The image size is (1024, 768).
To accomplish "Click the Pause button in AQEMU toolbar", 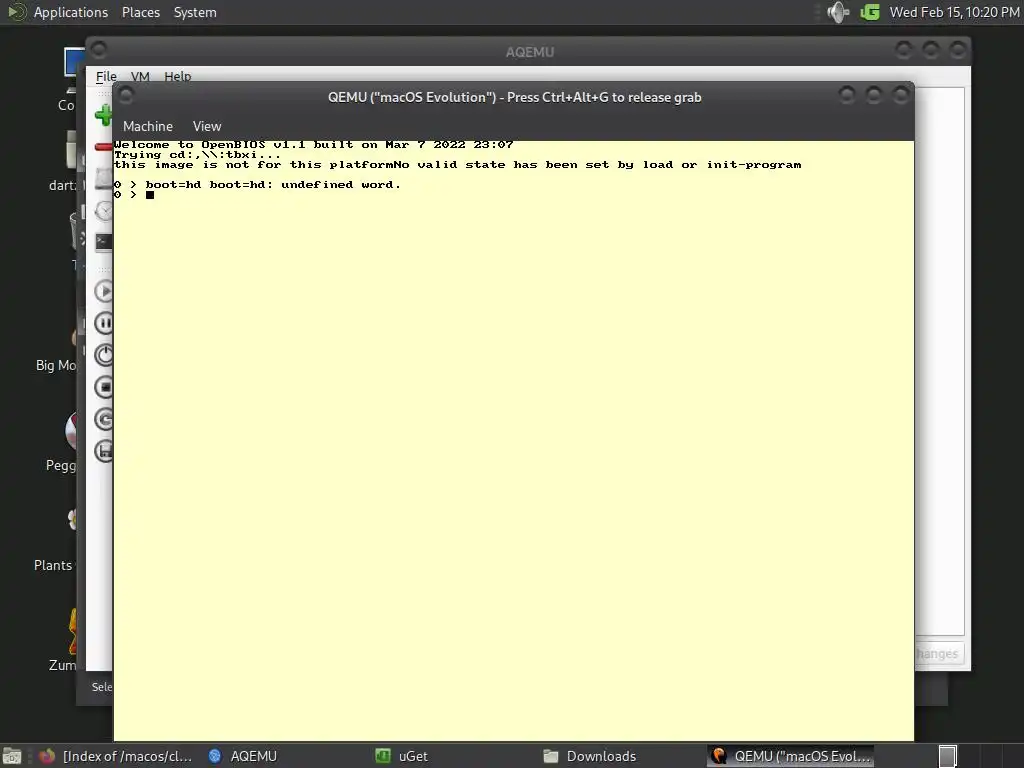I will tap(104, 323).
